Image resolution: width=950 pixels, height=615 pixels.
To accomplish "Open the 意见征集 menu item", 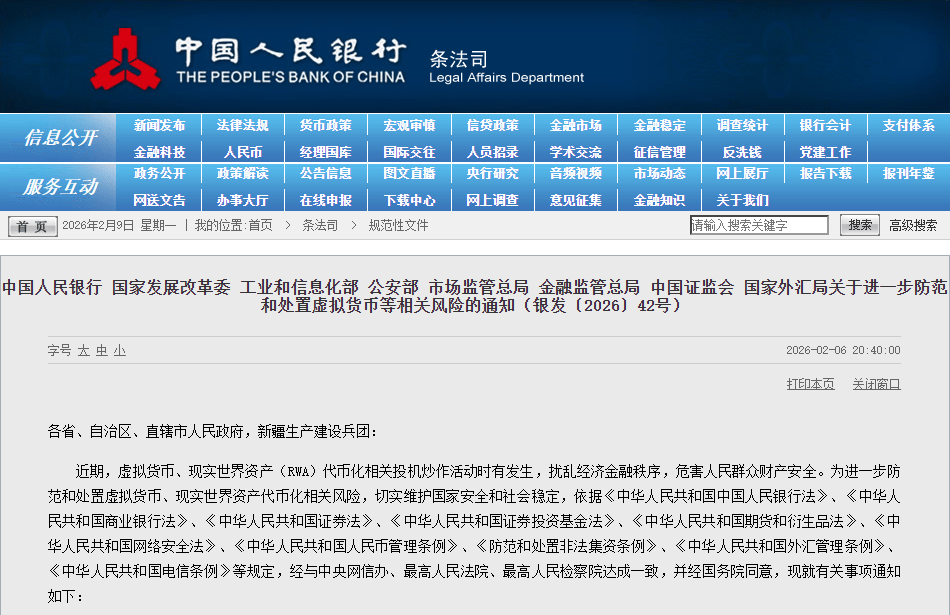I will [x=576, y=200].
